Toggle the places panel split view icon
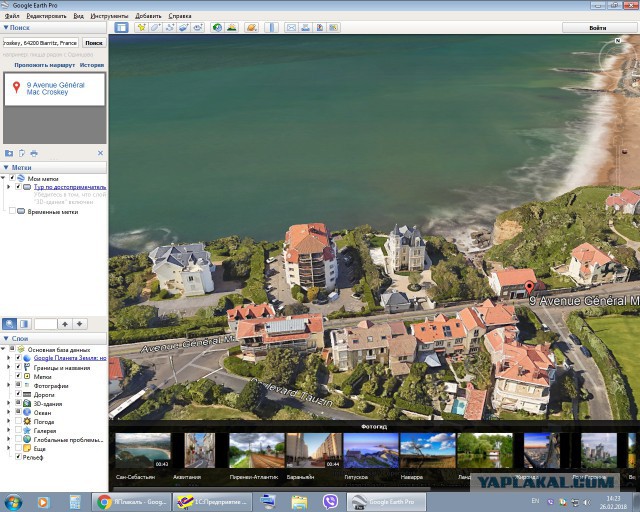 [24, 324]
